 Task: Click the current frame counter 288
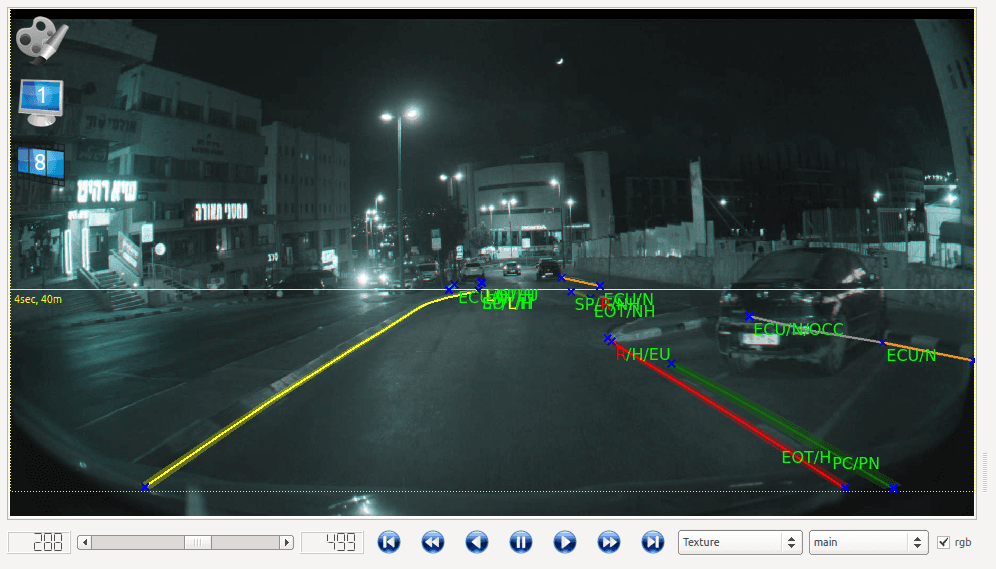coord(39,542)
